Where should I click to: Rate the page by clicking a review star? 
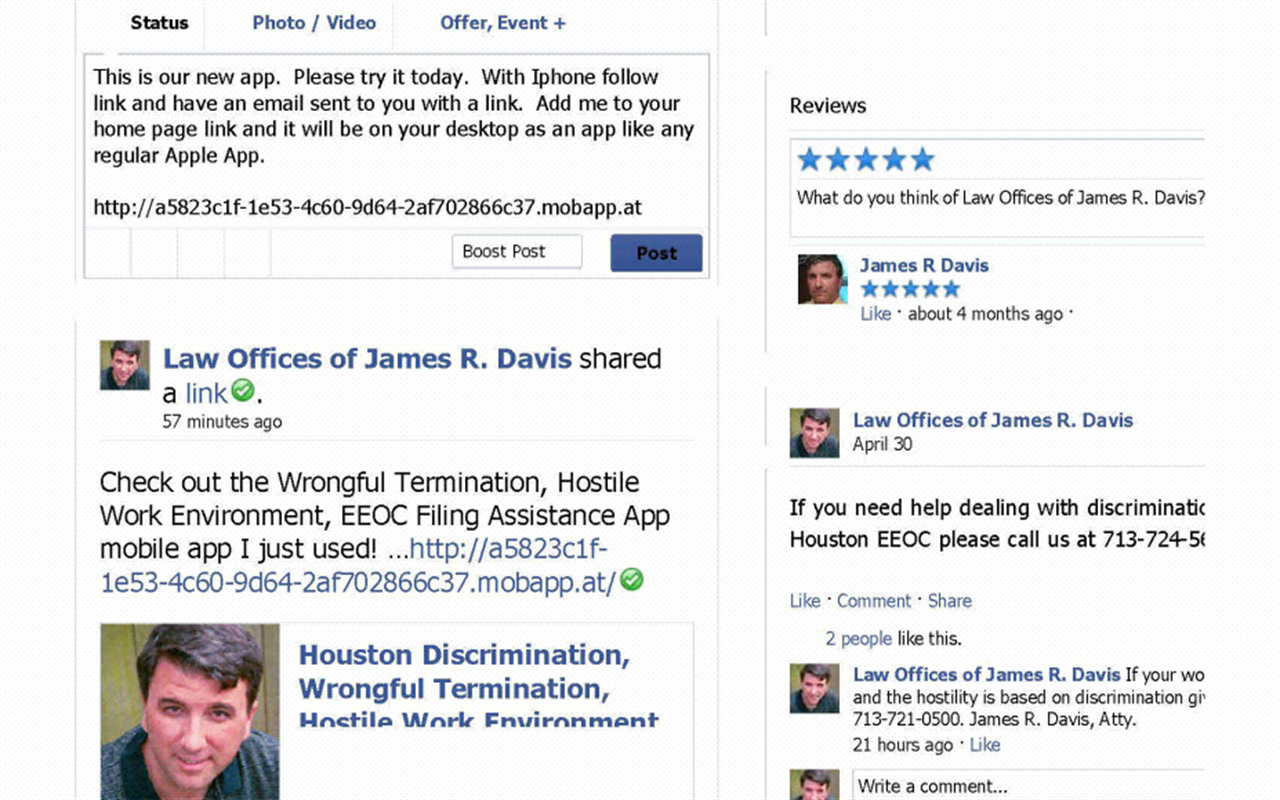pyautogui.click(x=865, y=158)
